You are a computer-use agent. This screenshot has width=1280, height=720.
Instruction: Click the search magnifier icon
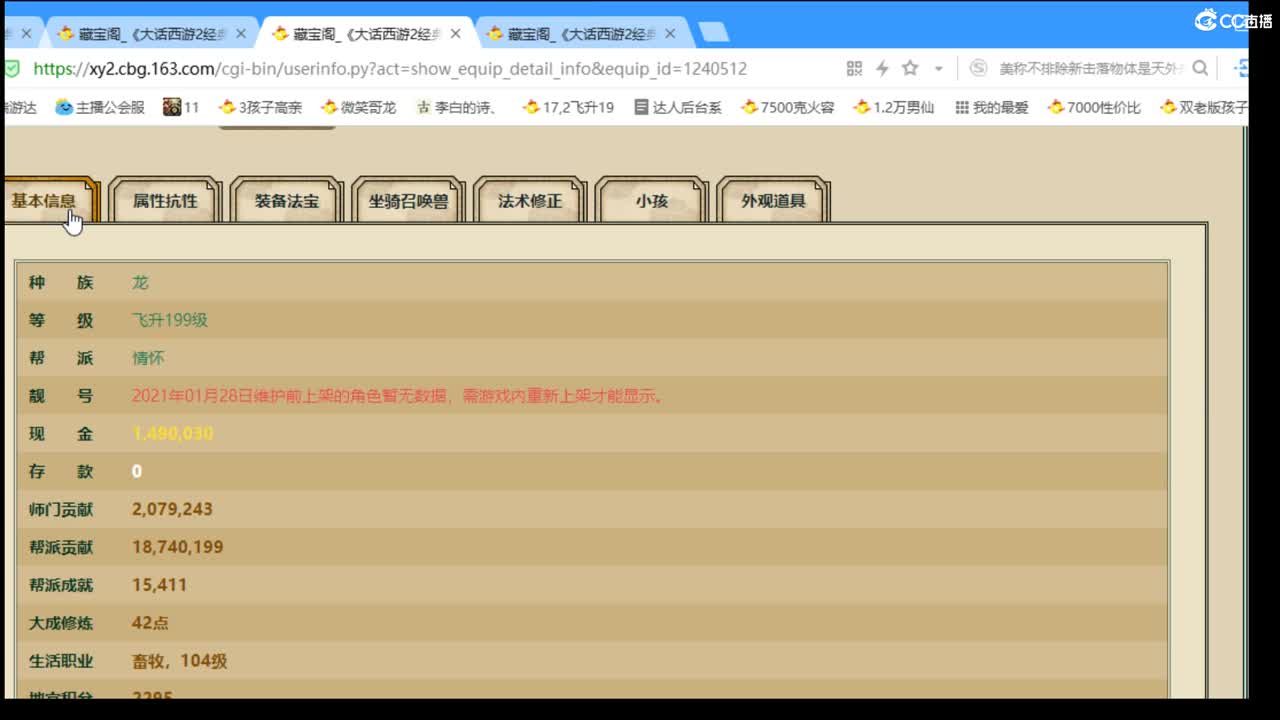(x=1200, y=68)
